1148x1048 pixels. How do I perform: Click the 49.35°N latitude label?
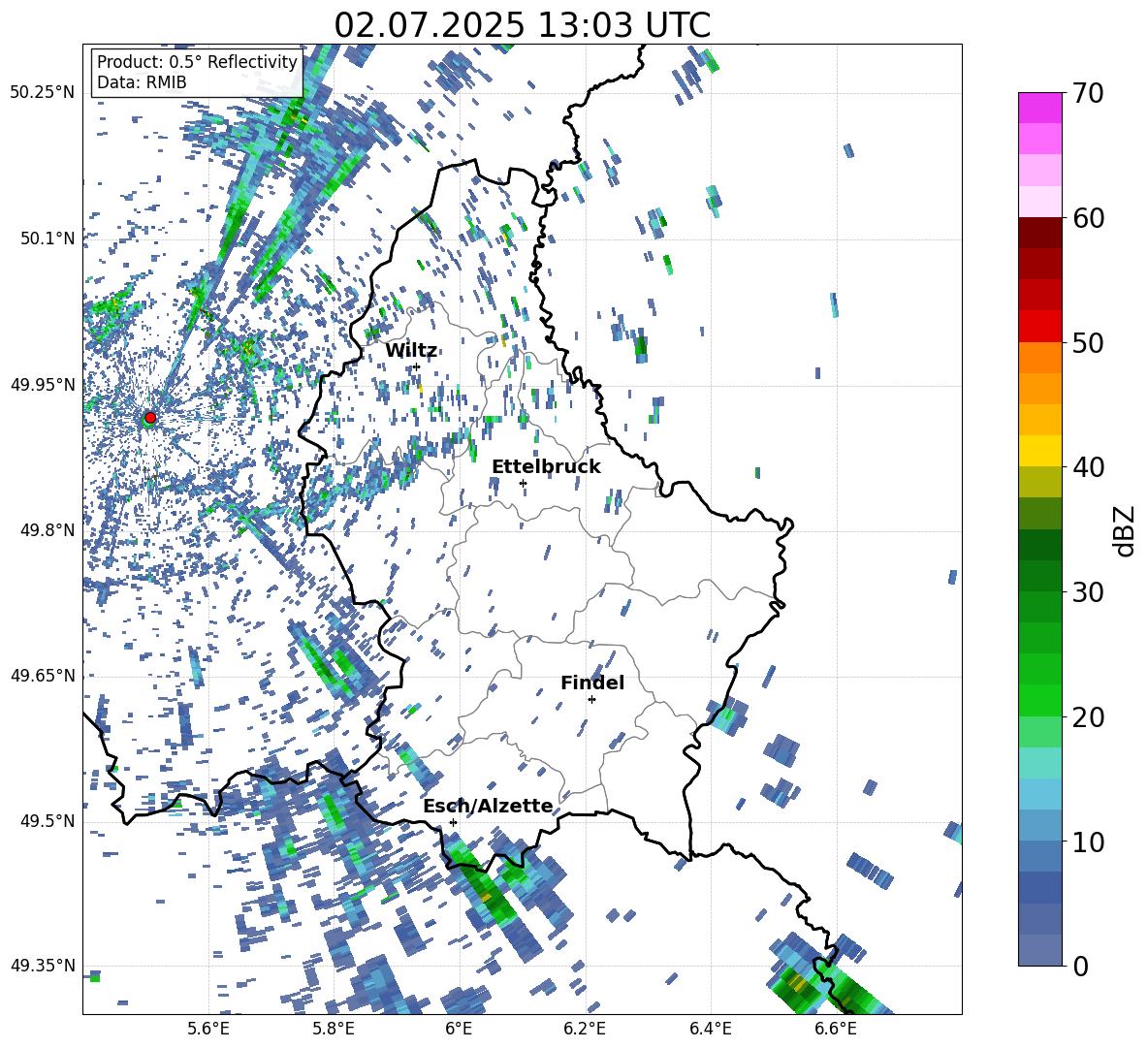click(43, 966)
